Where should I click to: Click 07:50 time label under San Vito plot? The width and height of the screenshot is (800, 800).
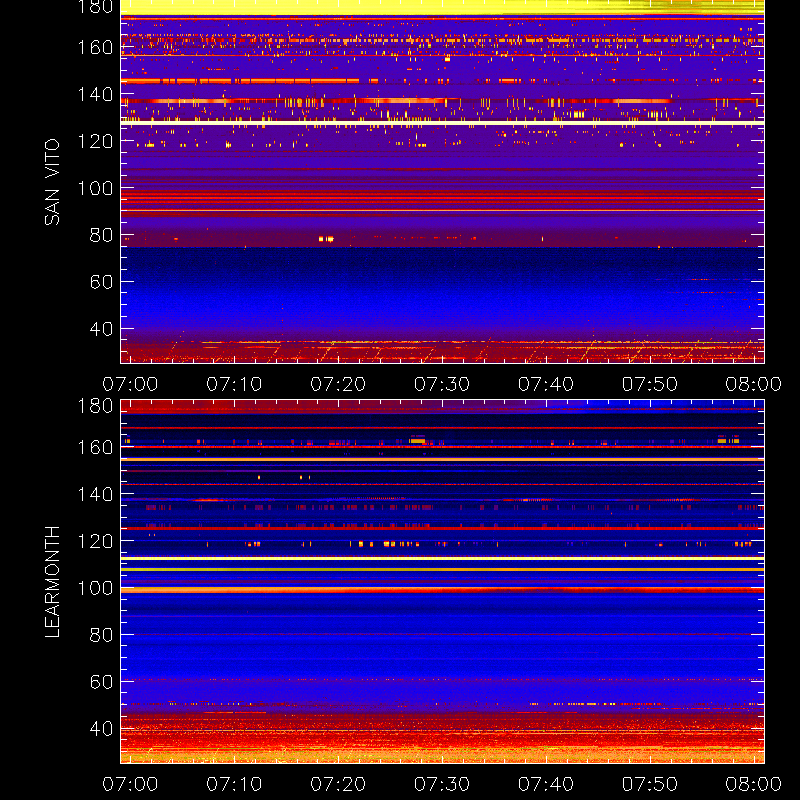(x=650, y=384)
